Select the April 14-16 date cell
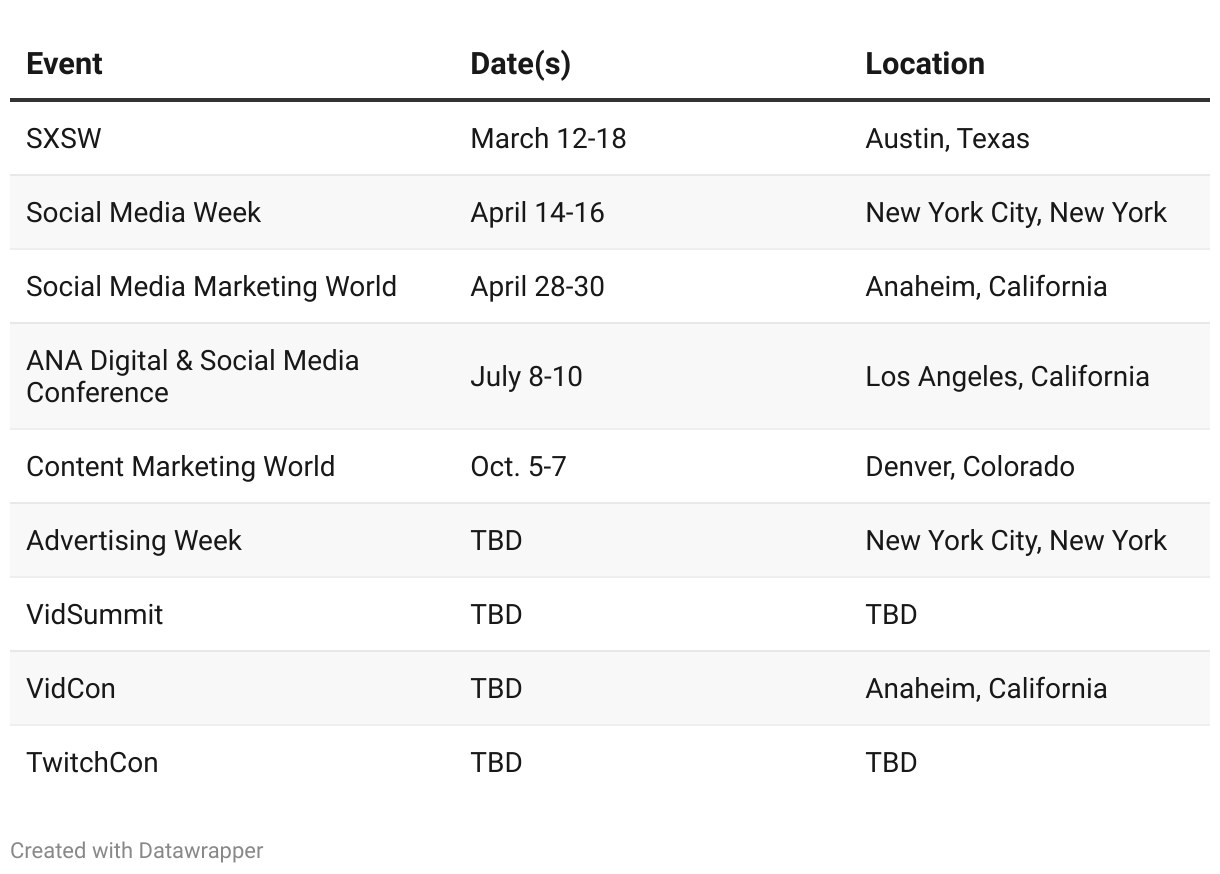Image resolution: width=1220 pixels, height=874 pixels. pos(537,212)
